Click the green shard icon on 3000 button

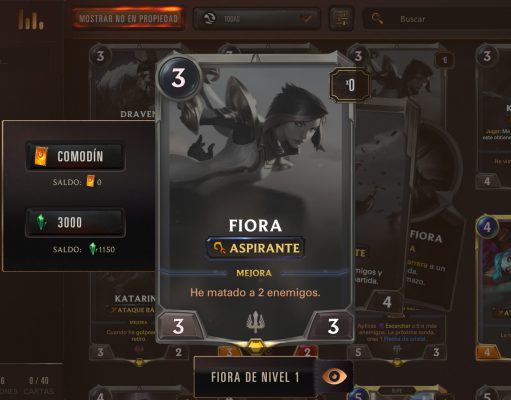[x=41, y=222]
